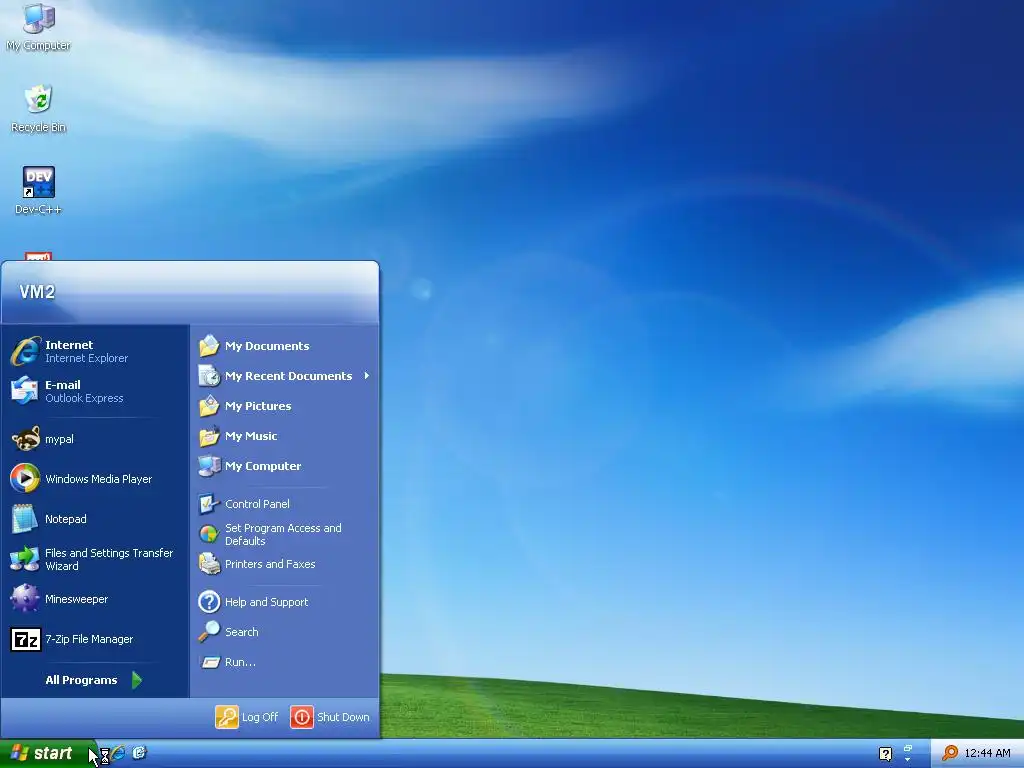The image size is (1024, 768).
Task: Launch Files and Settings Transfer Wizard
Action: coord(95,559)
